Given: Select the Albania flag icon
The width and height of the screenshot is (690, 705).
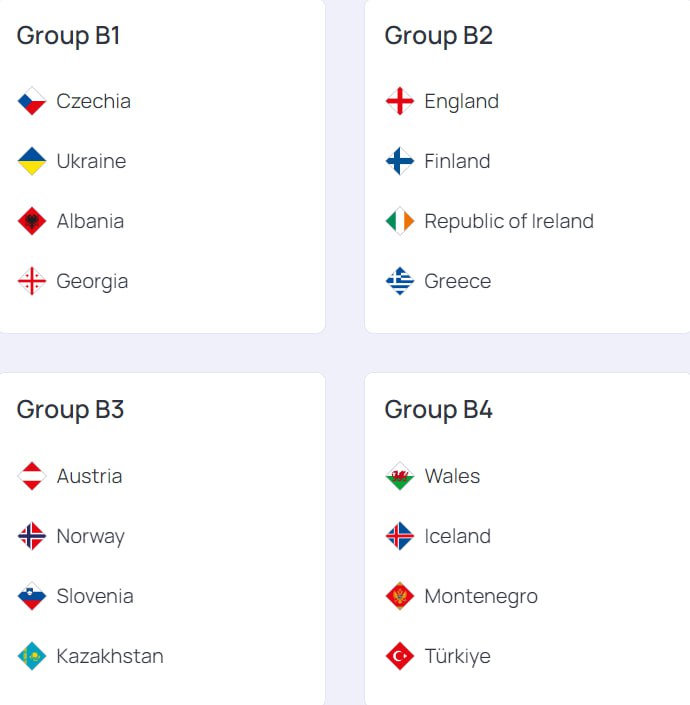Looking at the screenshot, I should click(31, 221).
